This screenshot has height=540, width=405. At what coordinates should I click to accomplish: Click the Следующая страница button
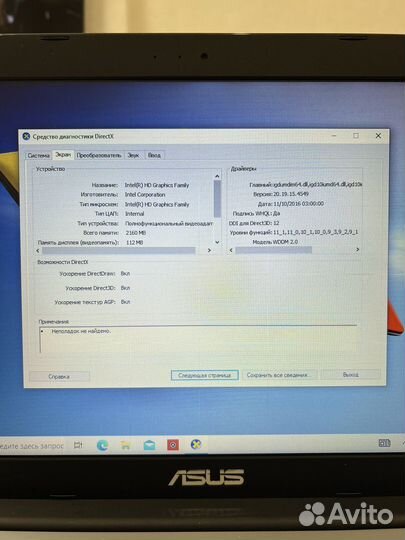pyautogui.click(x=205, y=375)
